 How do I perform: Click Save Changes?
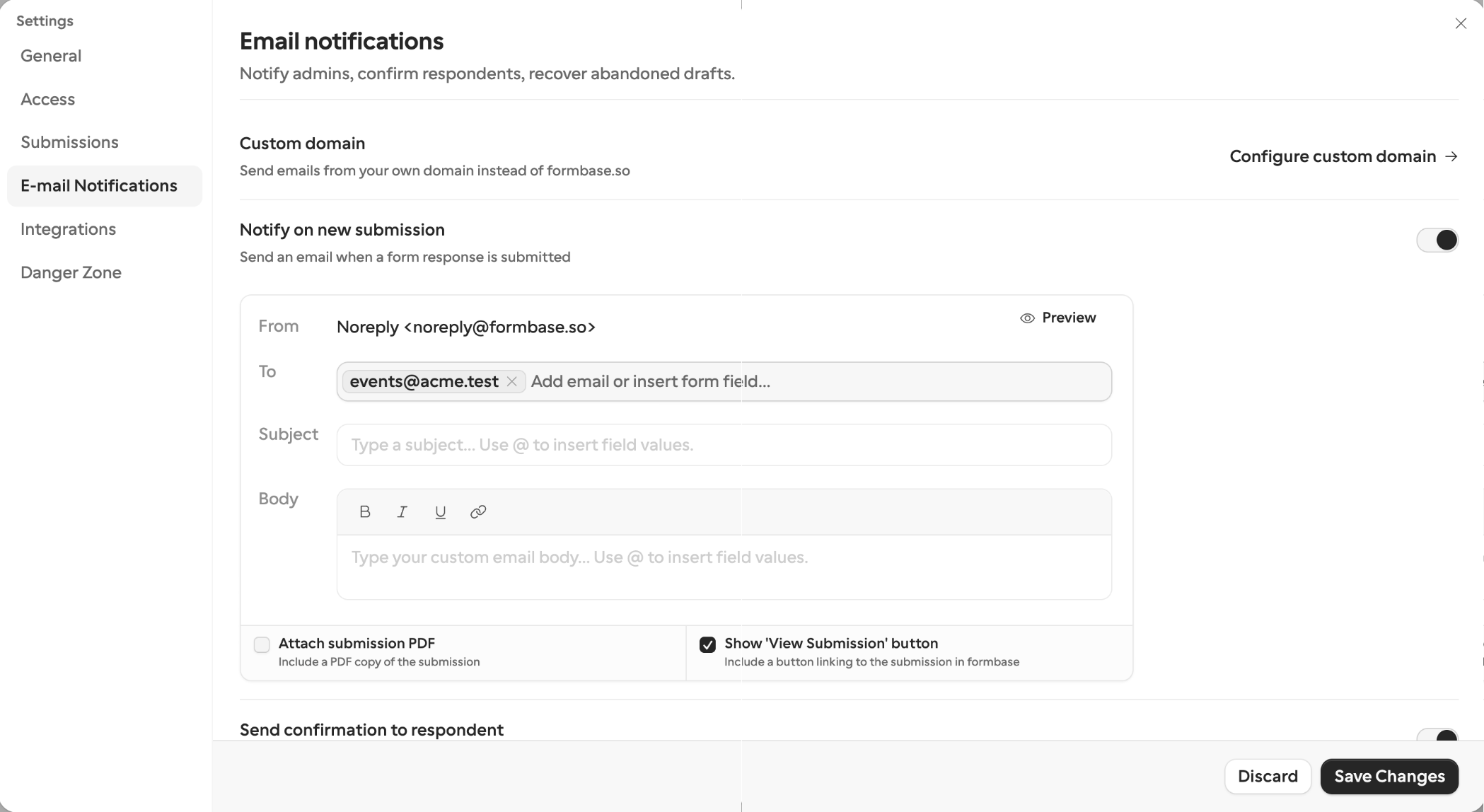[x=1389, y=776]
